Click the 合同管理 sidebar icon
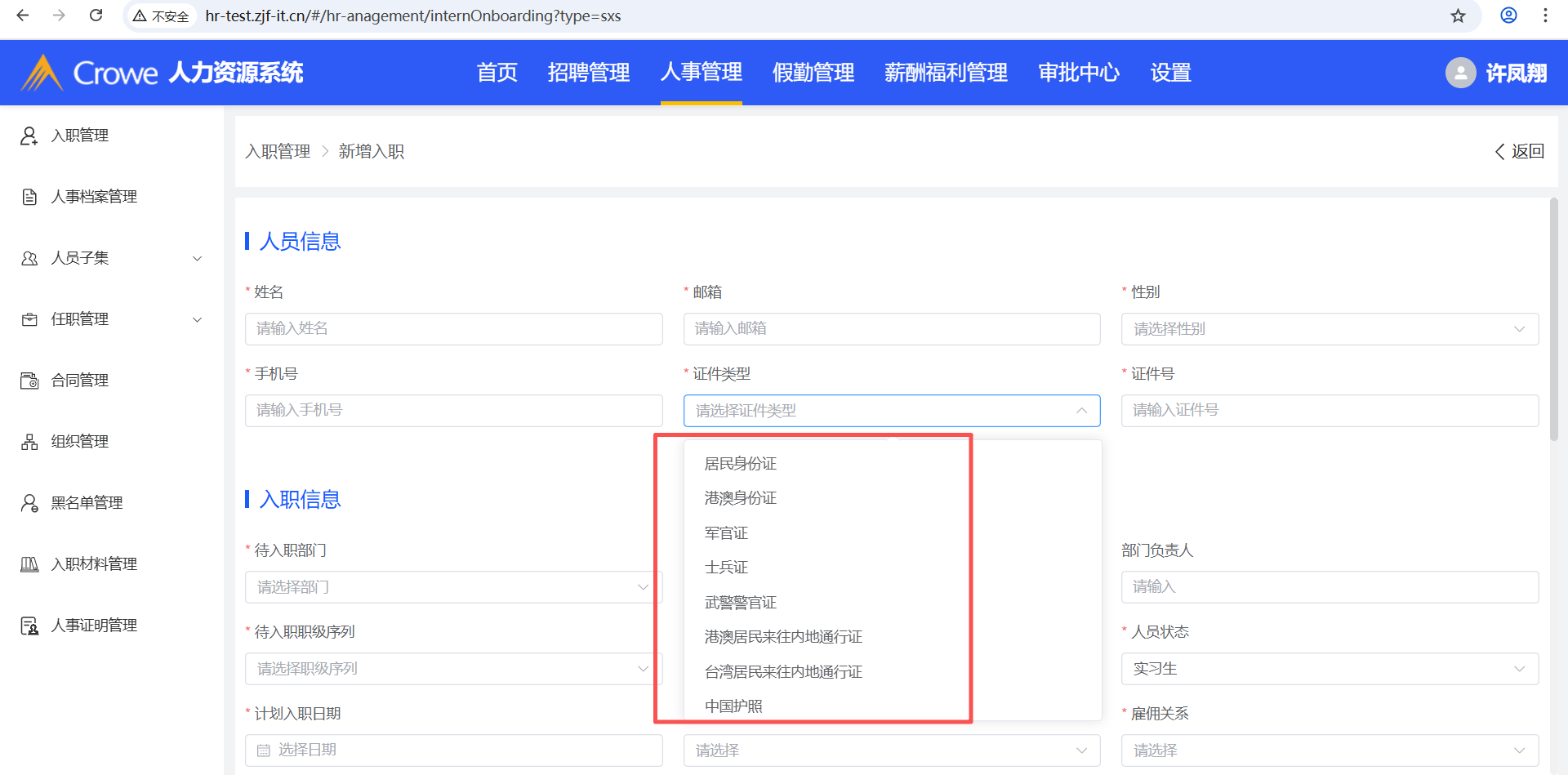The width and height of the screenshot is (1568, 775). (x=29, y=381)
